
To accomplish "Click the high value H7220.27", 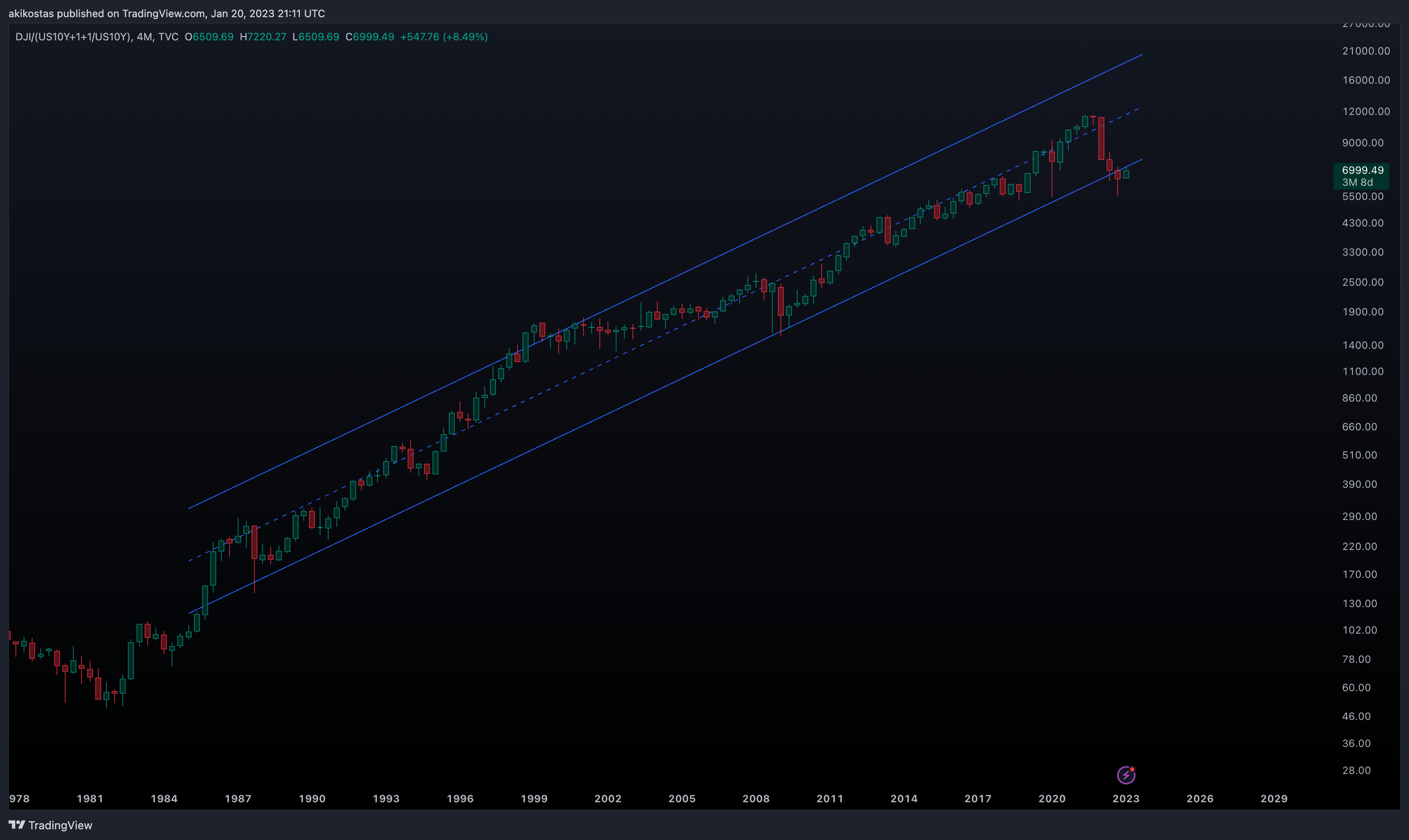I will click(263, 37).
